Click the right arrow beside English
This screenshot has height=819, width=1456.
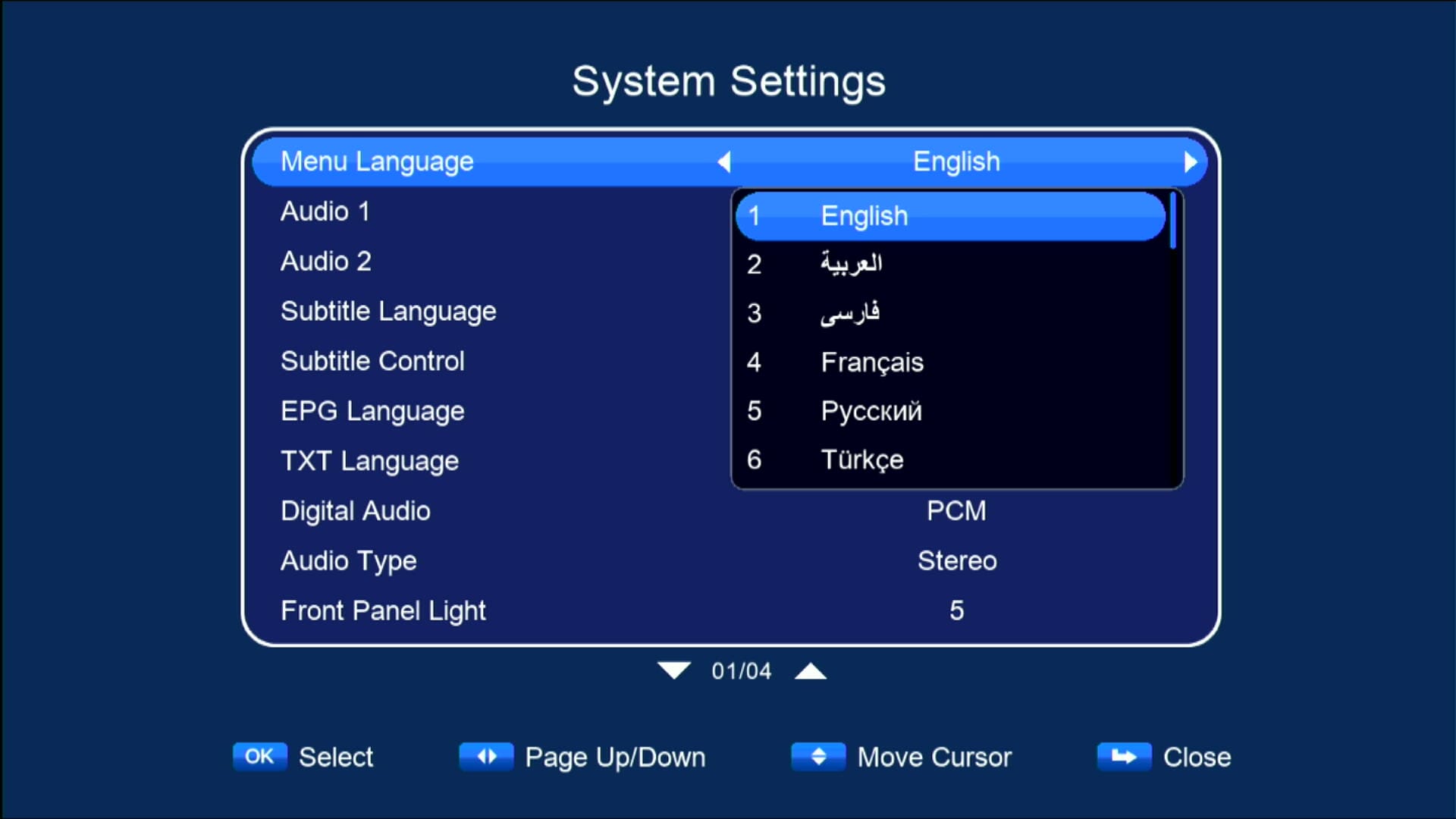pos(1191,162)
